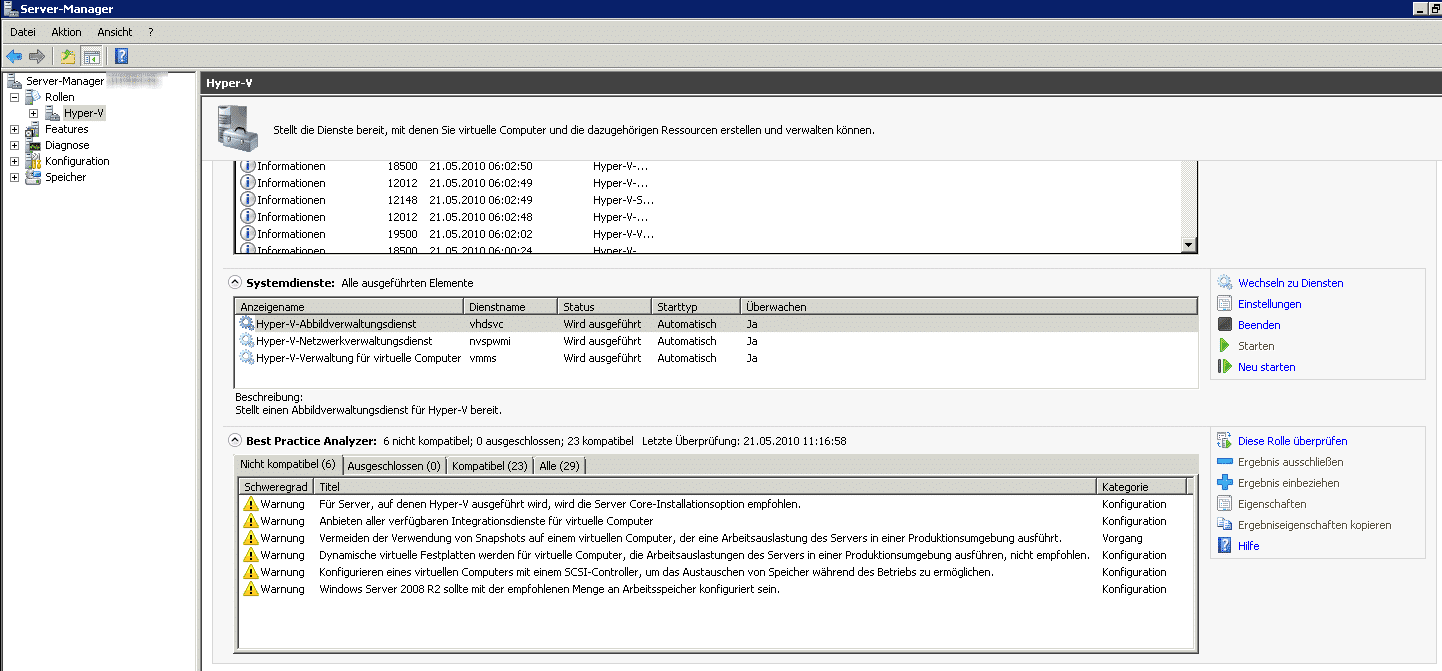Expand the Konfiguration tree node
The width and height of the screenshot is (1442, 671).
pos(14,161)
